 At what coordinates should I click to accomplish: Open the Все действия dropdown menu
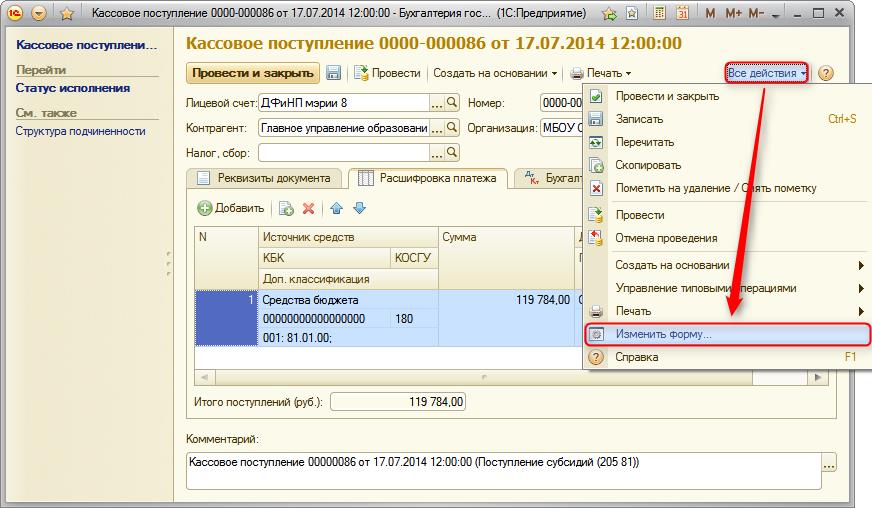[x=767, y=73]
